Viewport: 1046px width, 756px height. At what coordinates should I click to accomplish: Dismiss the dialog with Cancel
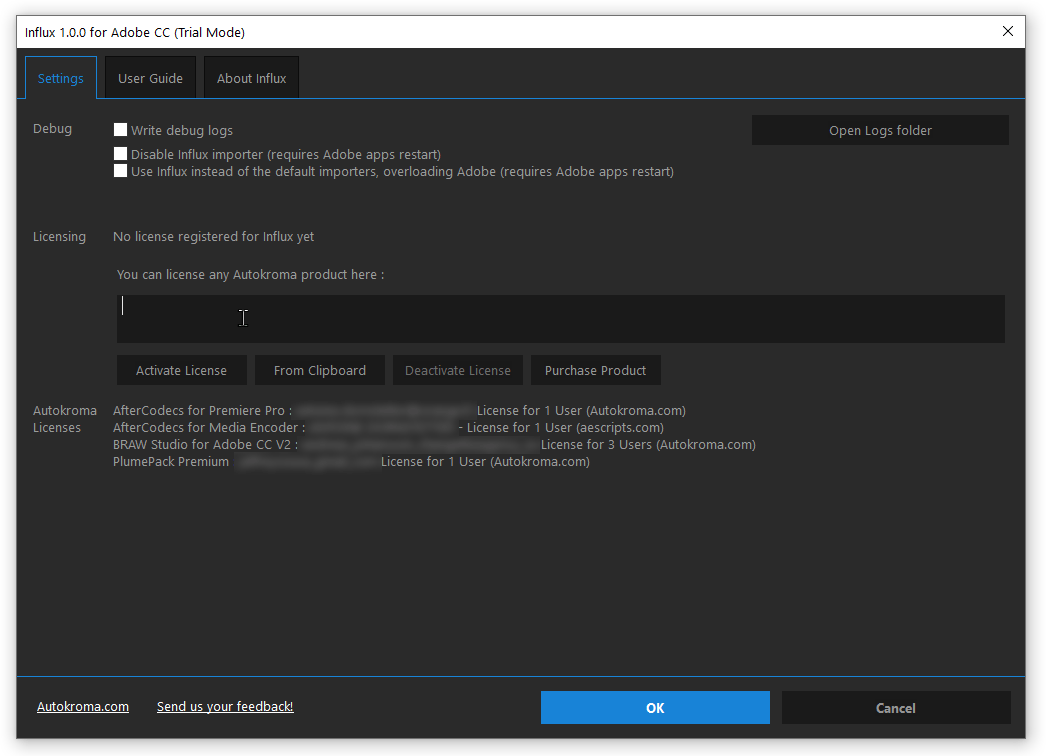pos(895,707)
